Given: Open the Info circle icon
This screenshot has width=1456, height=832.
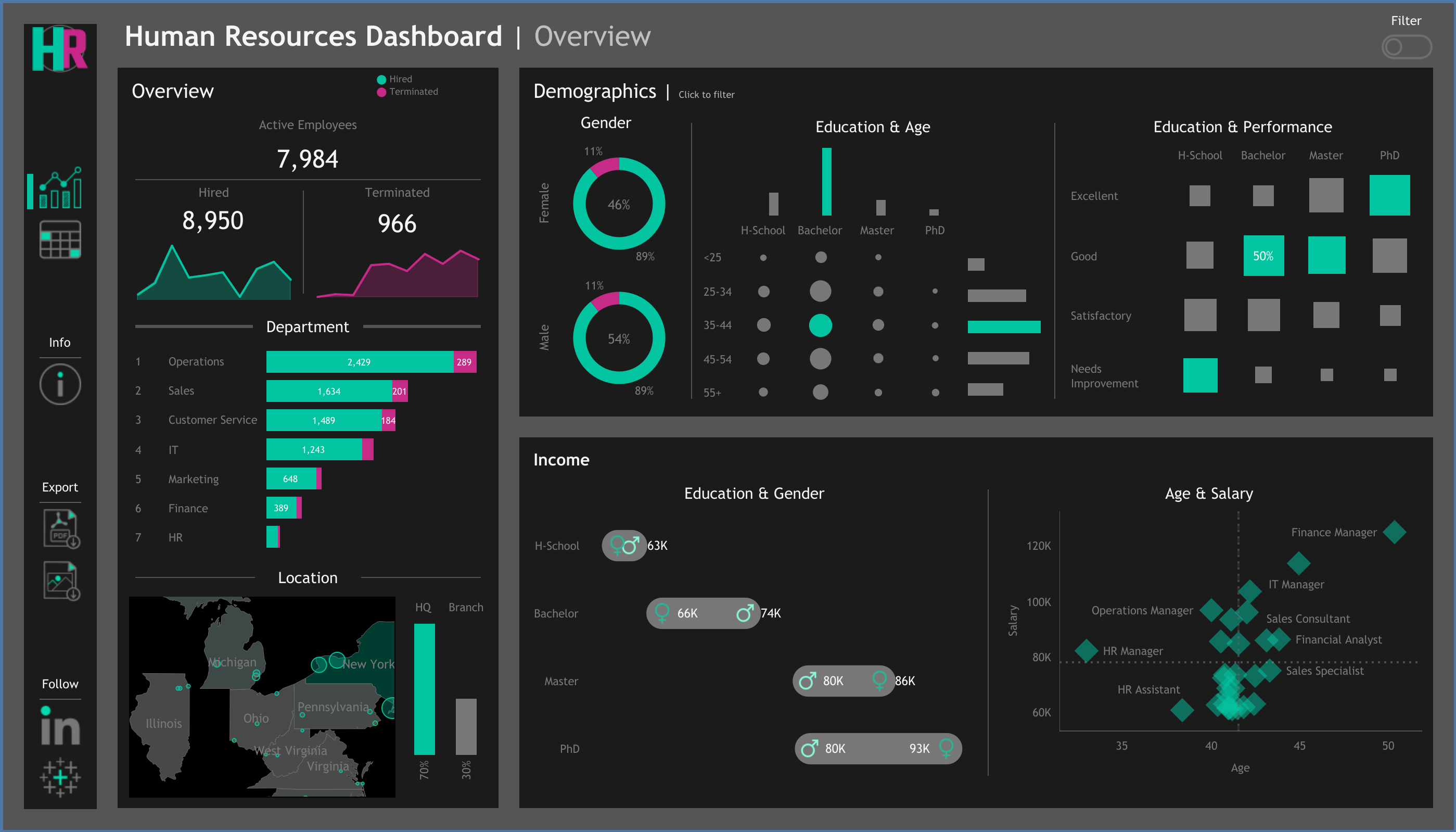Looking at the screenshot, I should coord(60,384).
